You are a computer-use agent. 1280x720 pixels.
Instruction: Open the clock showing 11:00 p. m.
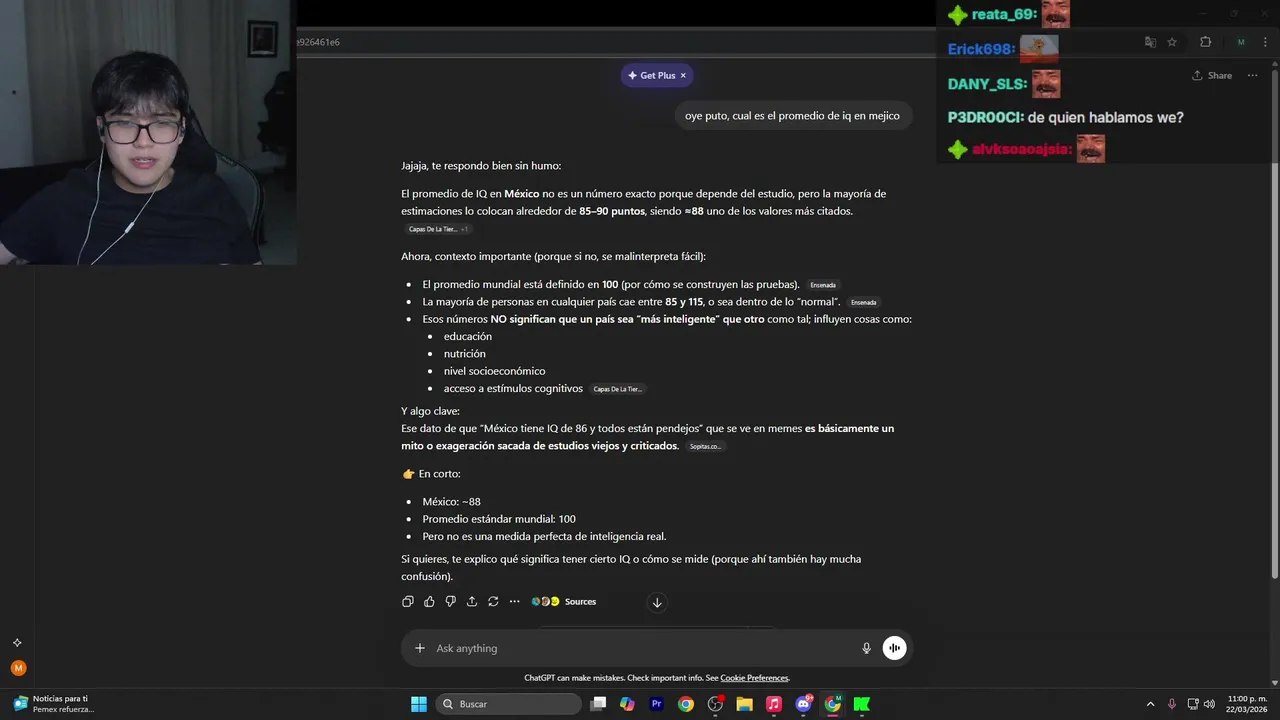pyautogui.click(x=1246, y=704)
